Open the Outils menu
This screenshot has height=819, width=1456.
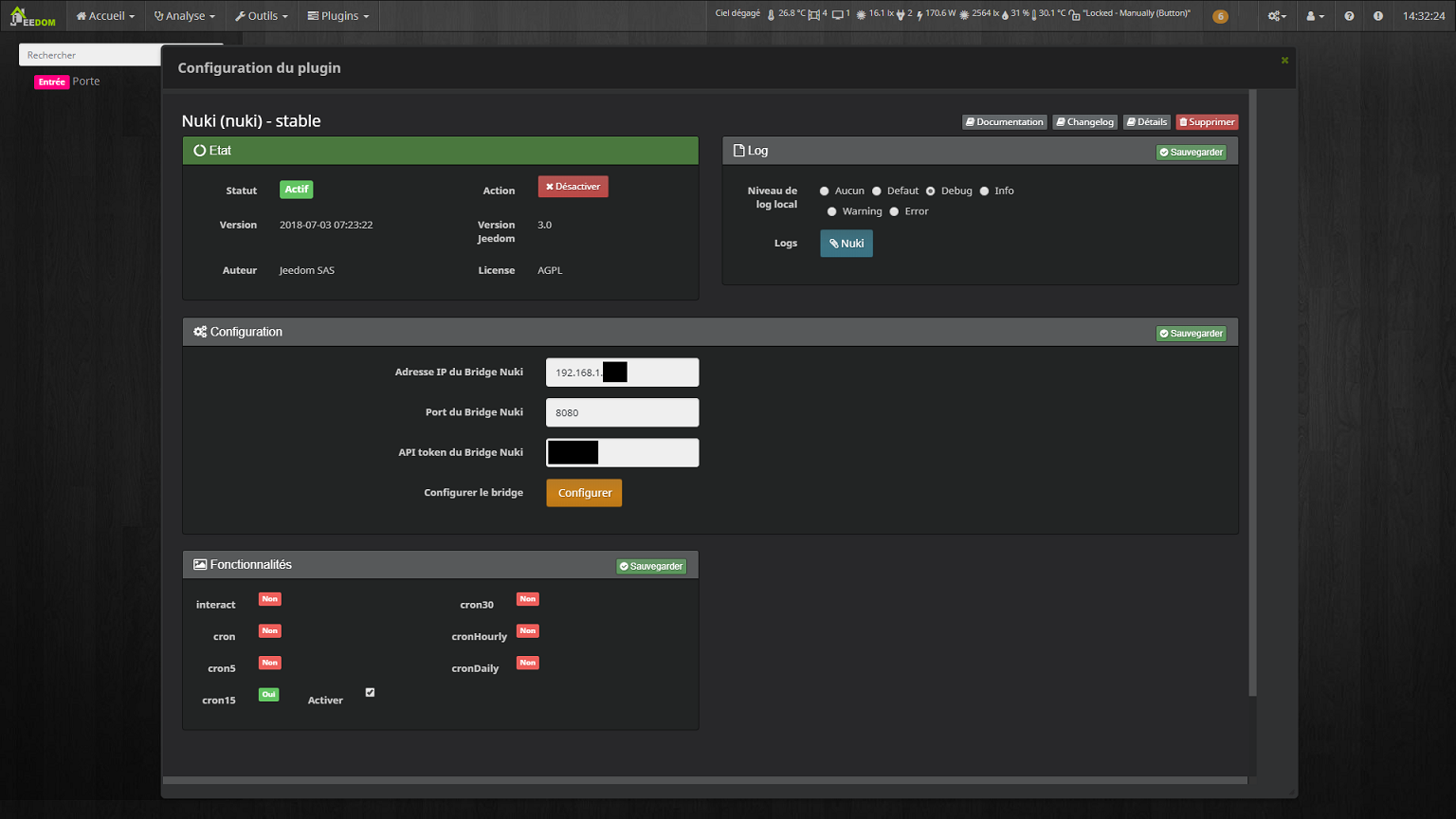[x=262, y=16]
